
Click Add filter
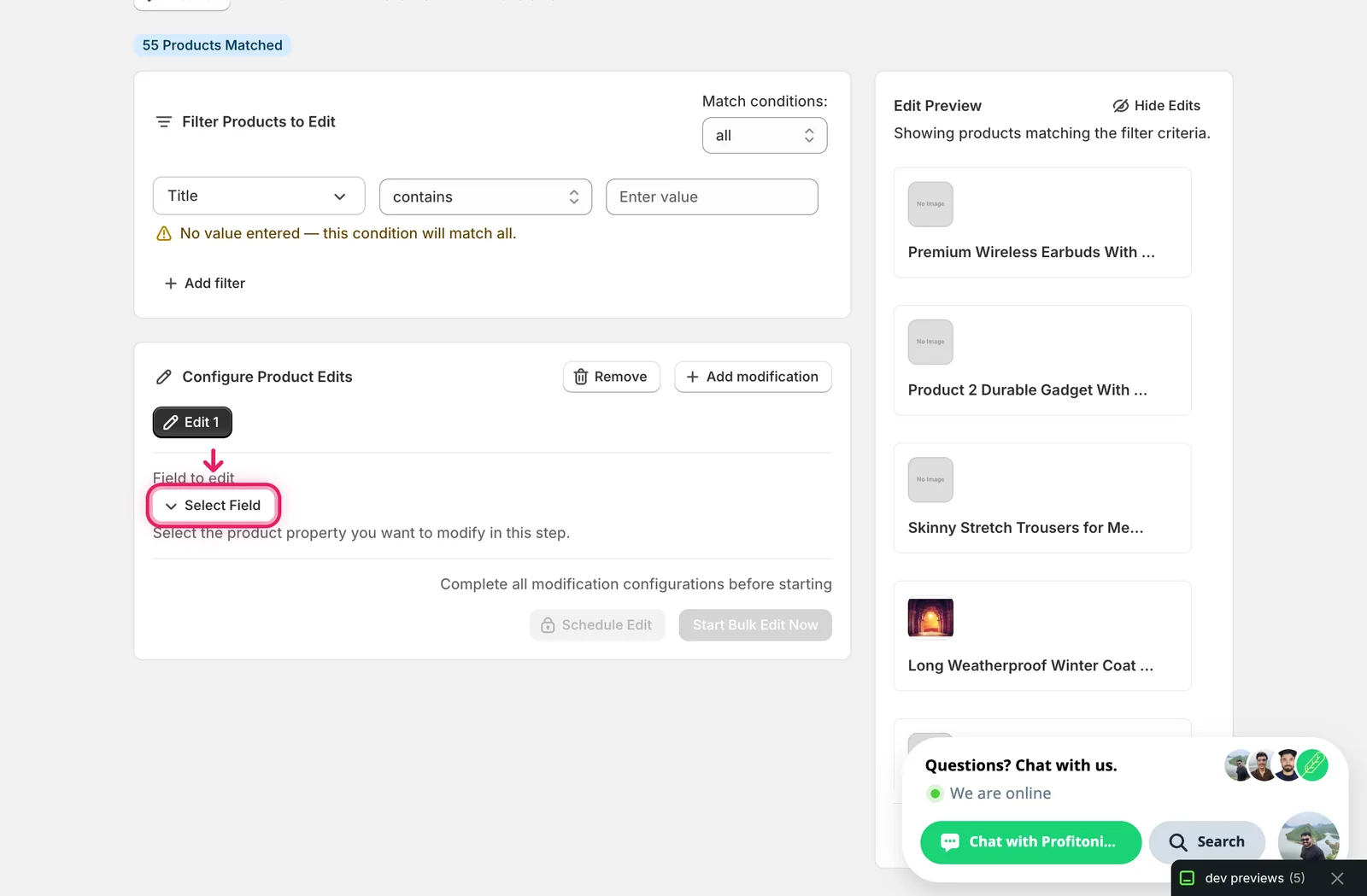click(x=205, y=283)
